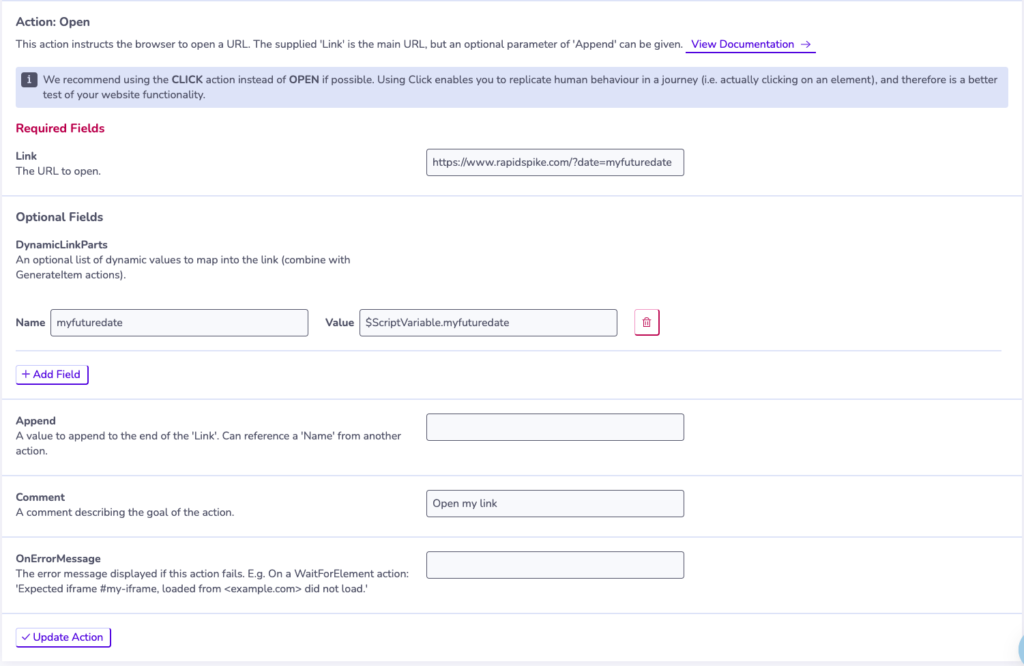The height and width of the screenshot is (666, 1024).
Task: Click the Link label text
Action: click(x=26, y=156)
